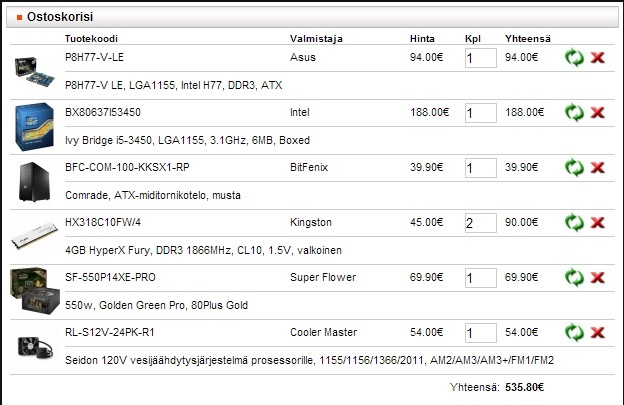Viewport: 624px width, 405px height.
Task: Refresh the BitFenix Comrade case row
Action: click(x=574, y=167)
